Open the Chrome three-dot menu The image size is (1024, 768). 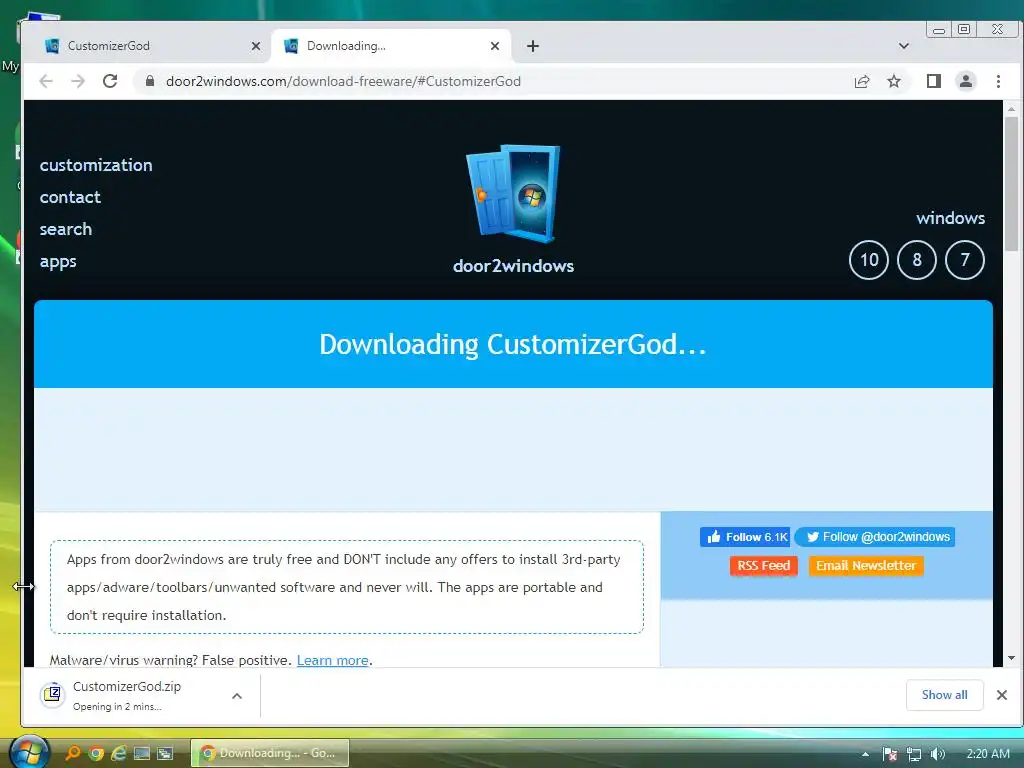[998, 81]
